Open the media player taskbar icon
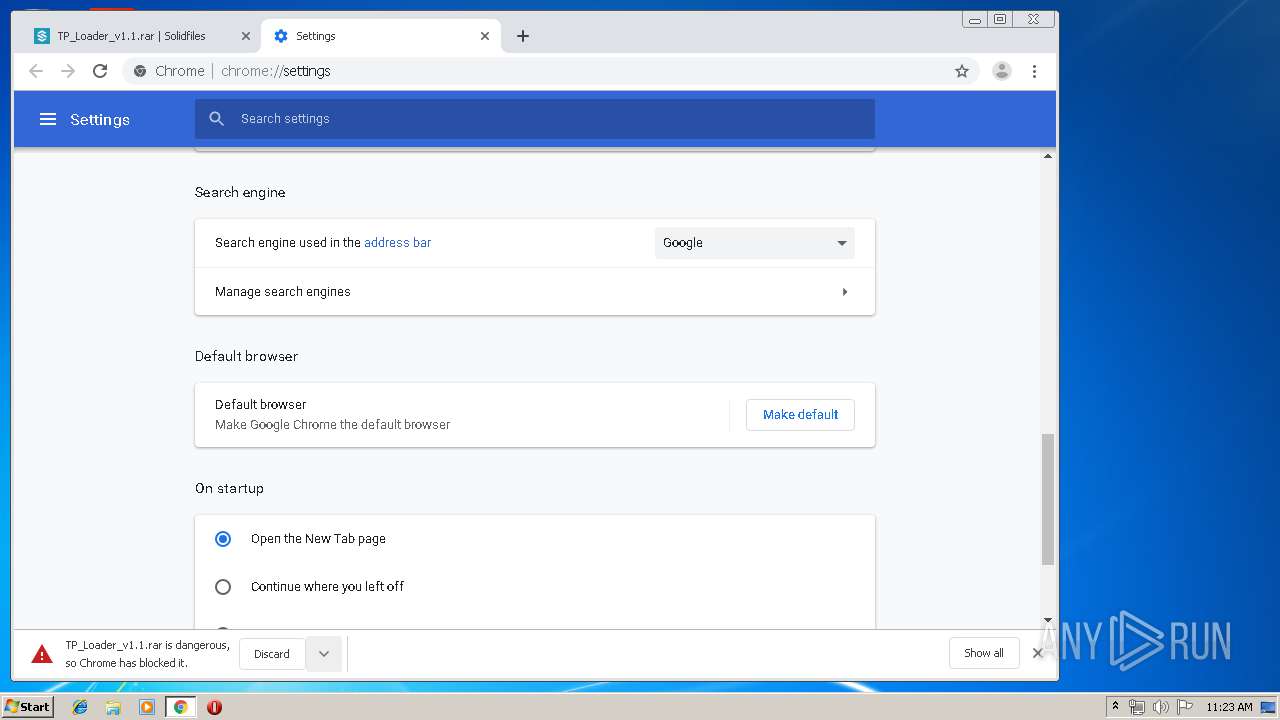Screen dimensions: 1280x720 tap(147, 707)
